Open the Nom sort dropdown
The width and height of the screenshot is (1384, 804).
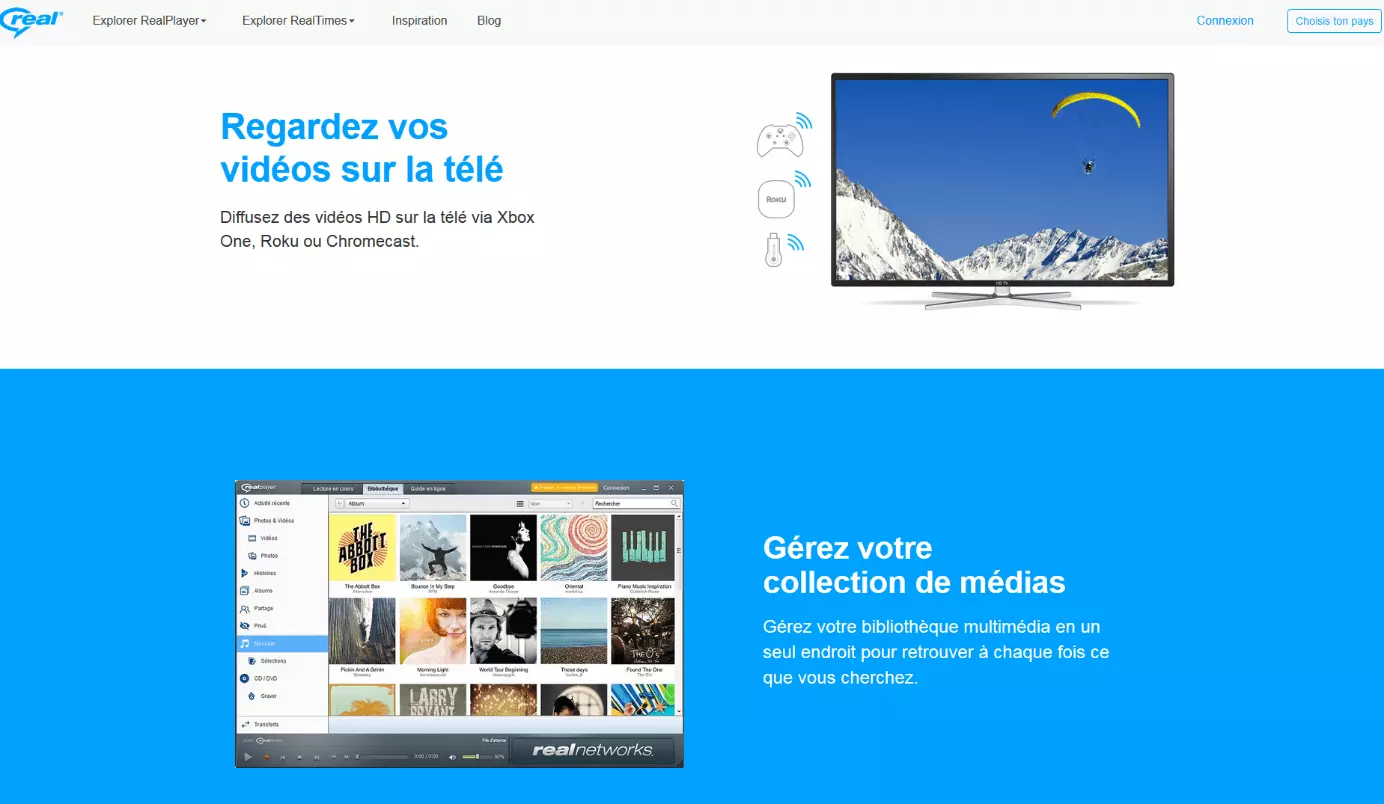[x=550, y=504]
